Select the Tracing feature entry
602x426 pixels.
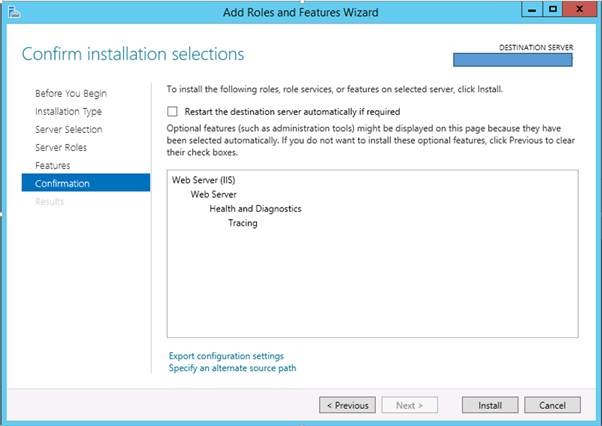(x=242, y=223)
